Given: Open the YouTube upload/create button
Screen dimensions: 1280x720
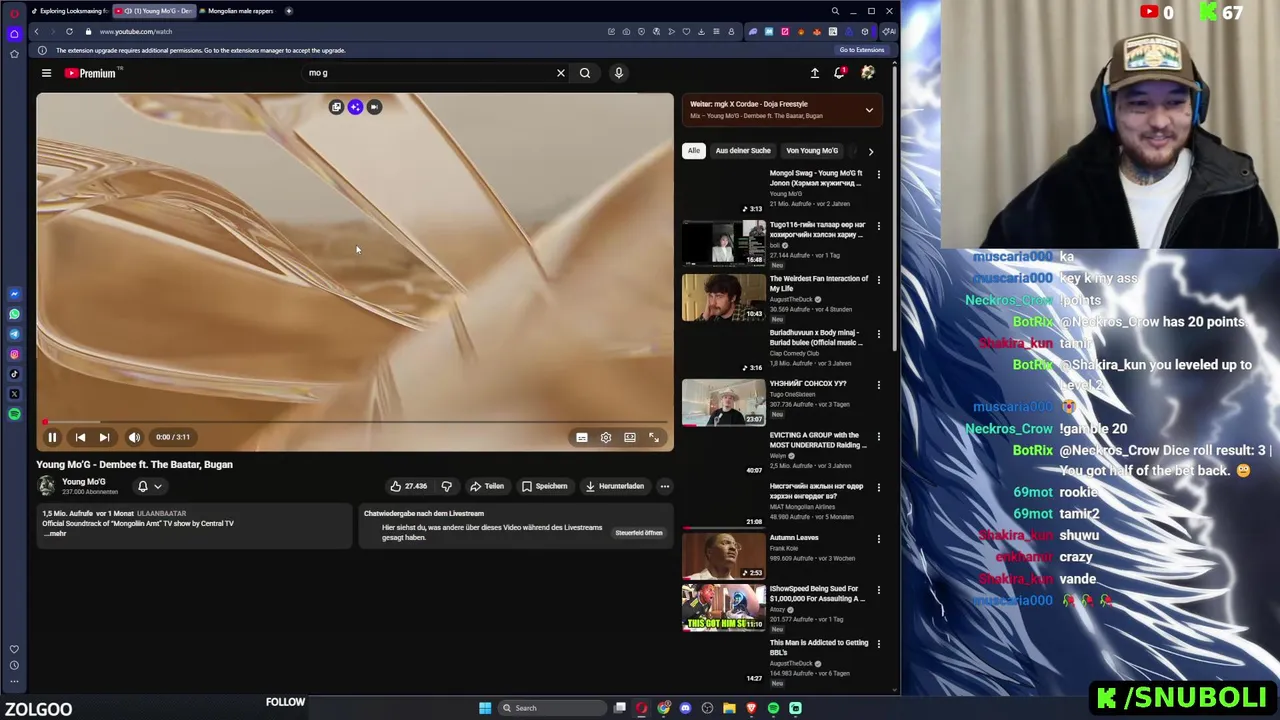Looking at the screenshot, I should click(x=815, y=73).
